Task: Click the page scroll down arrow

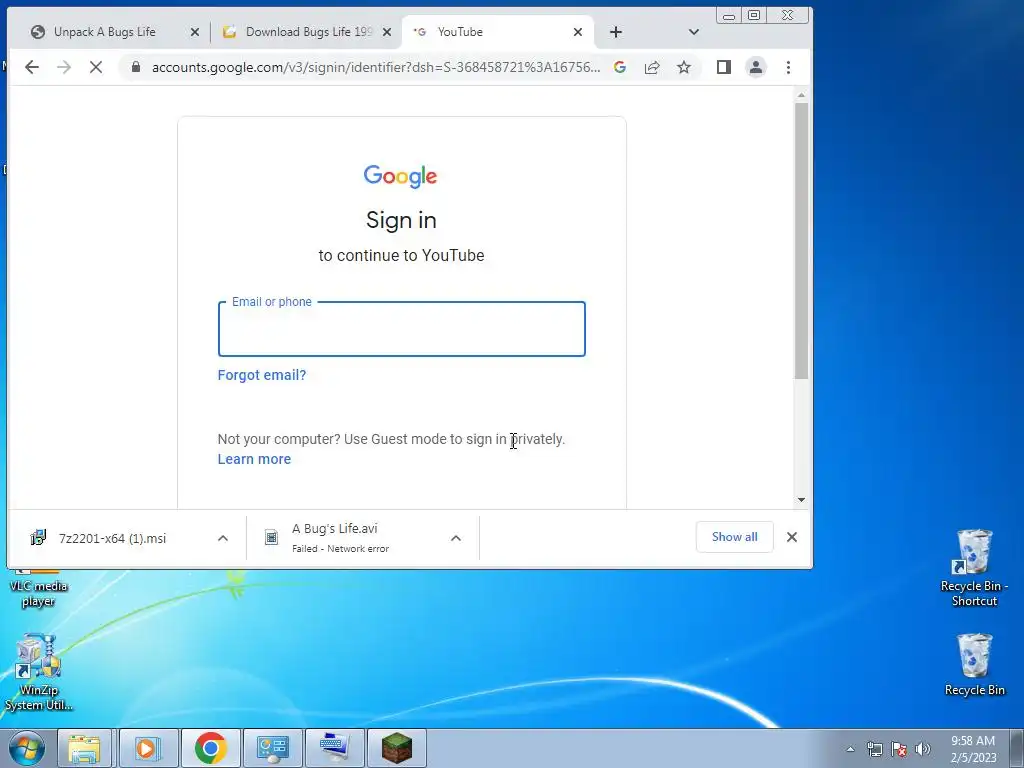Action: (801, 500)
